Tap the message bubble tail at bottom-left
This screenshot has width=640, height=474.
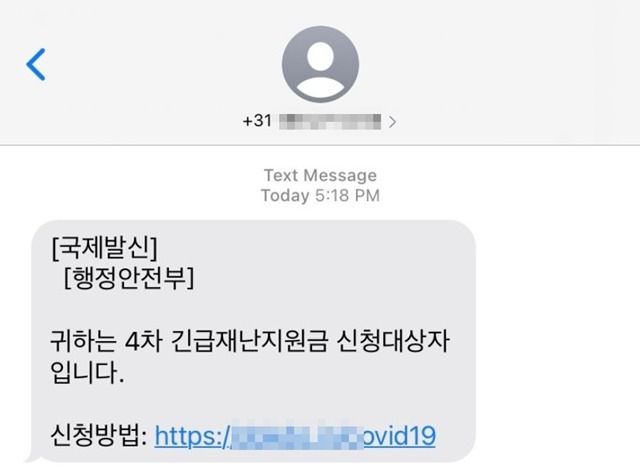tap(32, 458)
